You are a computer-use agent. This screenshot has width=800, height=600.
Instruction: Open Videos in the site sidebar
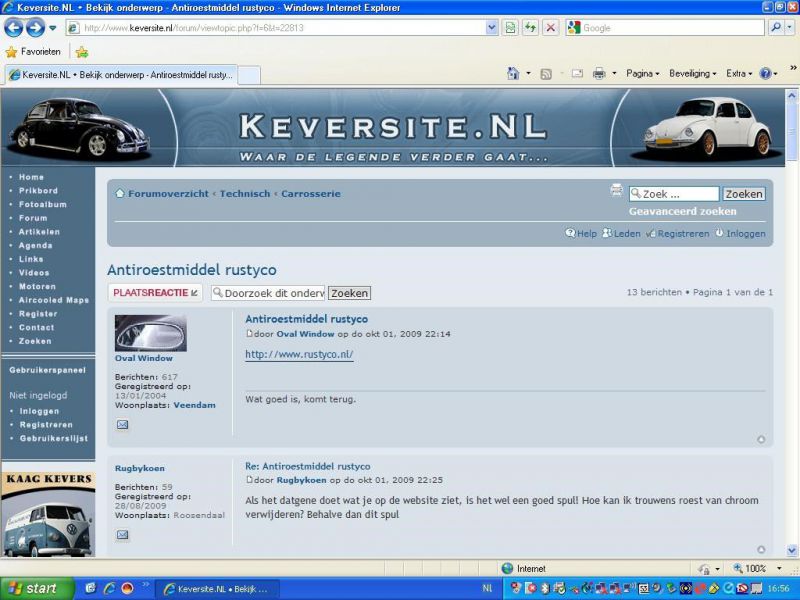[x=34, y=273]
